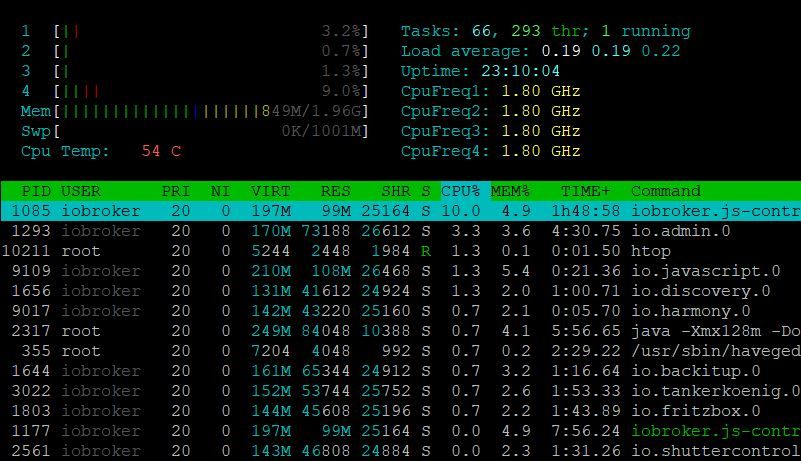Select the io.backitup.0 process row
This screenshot has height=461, width=801.
click(400, 371)
